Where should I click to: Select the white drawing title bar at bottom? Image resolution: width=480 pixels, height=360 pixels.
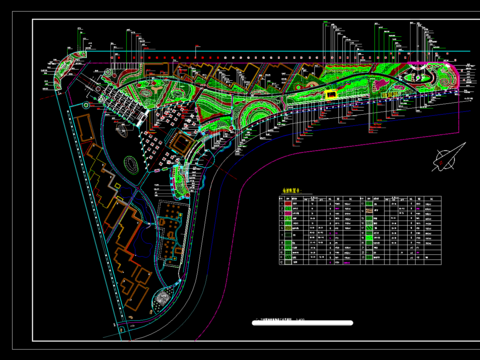[x=302, y=323]
